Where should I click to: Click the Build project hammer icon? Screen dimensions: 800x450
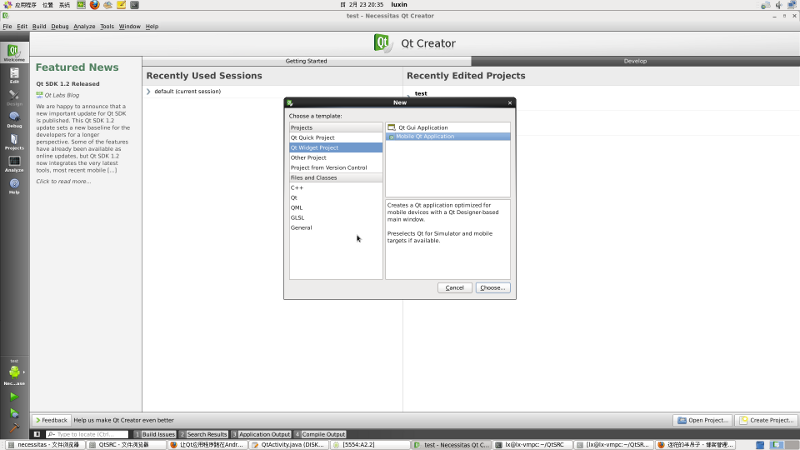tap(14, 428)
